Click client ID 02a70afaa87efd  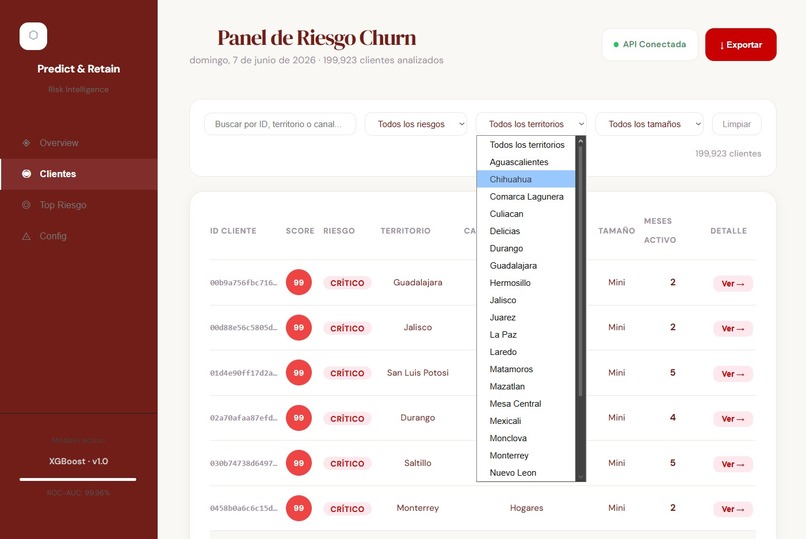click(243, 418)
